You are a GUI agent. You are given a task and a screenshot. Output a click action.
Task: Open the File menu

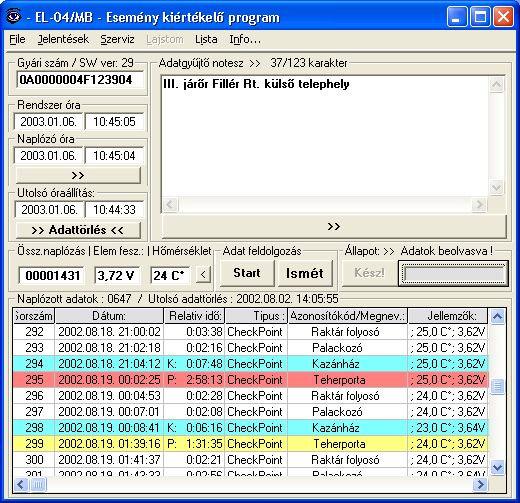click(x=17, y=39)
